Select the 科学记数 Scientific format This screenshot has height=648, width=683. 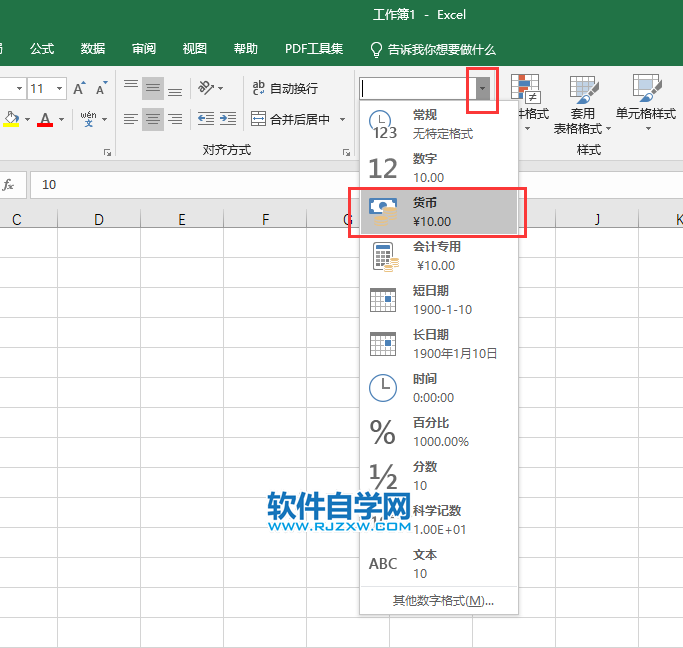439,520
